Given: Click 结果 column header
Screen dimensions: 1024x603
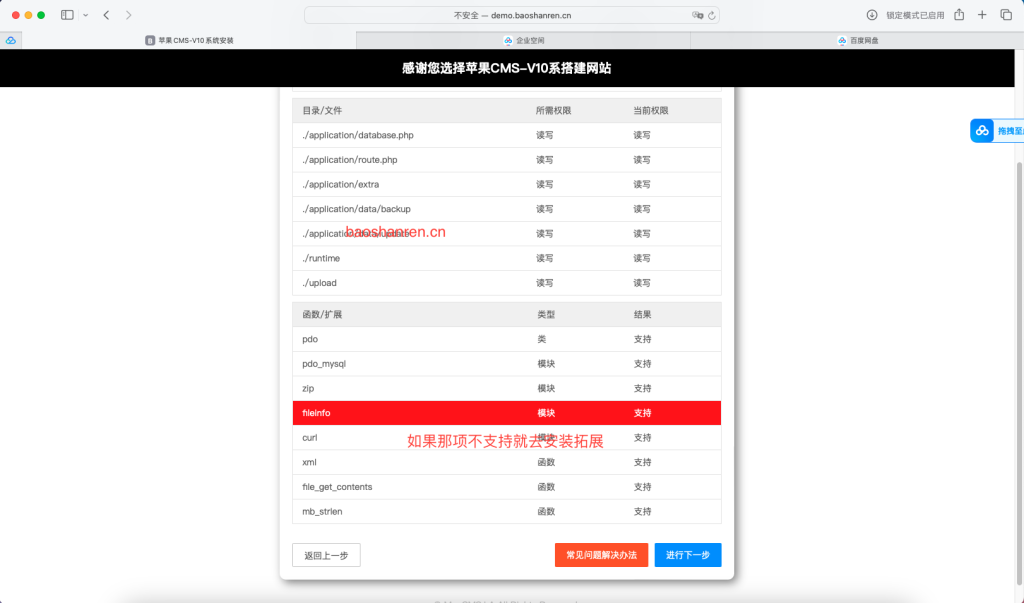Looking at the screenshot, I should click(643, 314).
